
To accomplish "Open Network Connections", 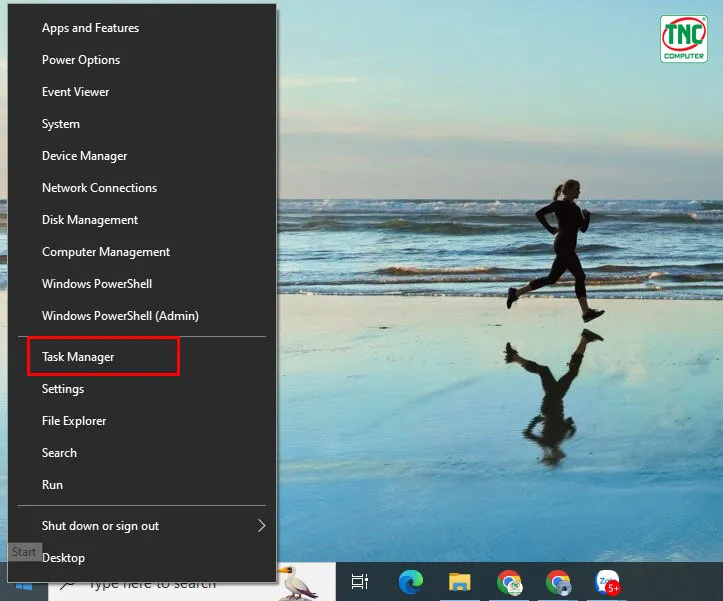I will point(142,188).
